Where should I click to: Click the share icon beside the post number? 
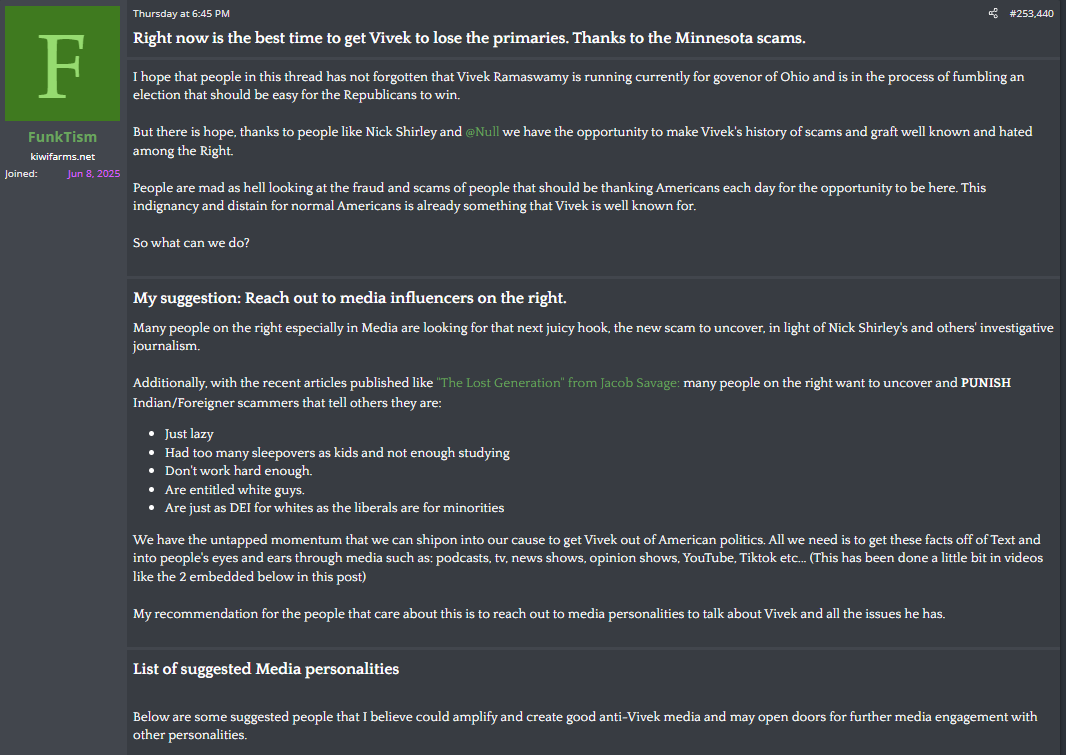coord(993,13)
